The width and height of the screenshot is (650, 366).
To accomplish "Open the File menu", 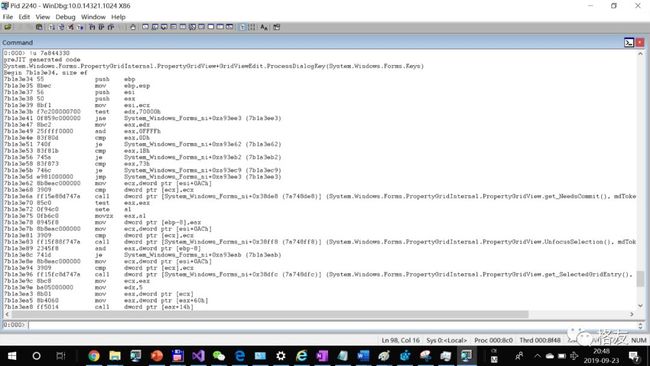I will 7,17.
